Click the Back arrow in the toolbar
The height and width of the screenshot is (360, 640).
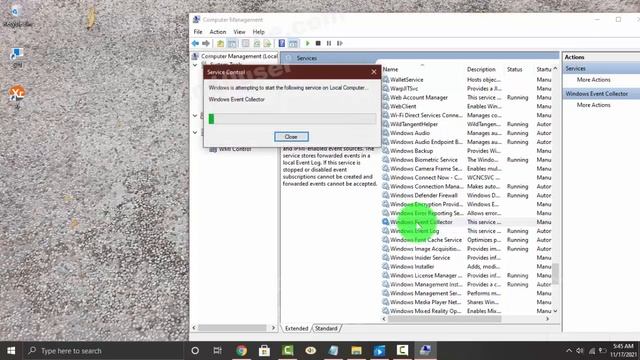click(196, 43)
